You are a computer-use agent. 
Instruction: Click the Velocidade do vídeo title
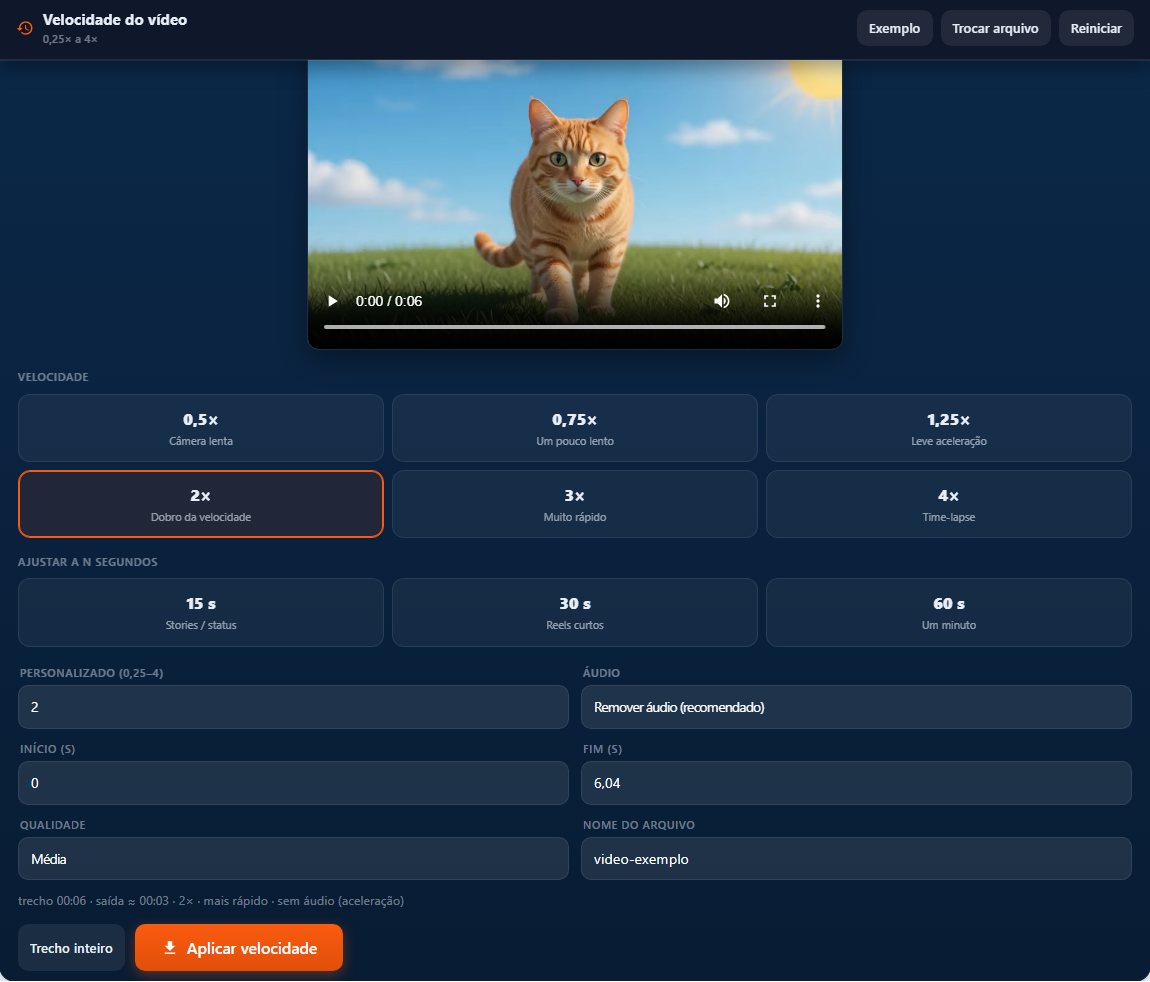pyautogui.click(x=114, y=20)
